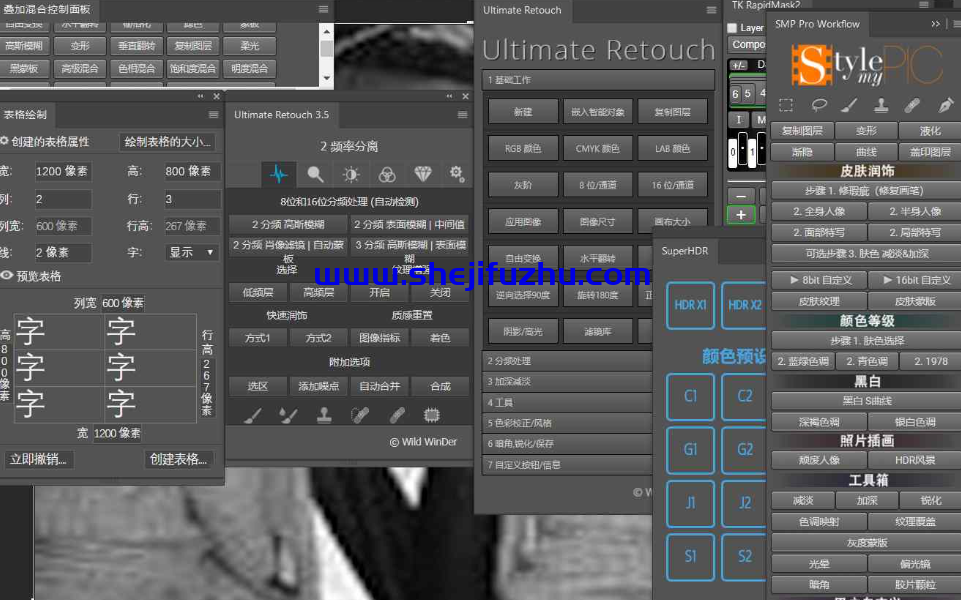Click the 高 800 像素 input field
Viewport: 961px width, 600px height.
point(192,171)
